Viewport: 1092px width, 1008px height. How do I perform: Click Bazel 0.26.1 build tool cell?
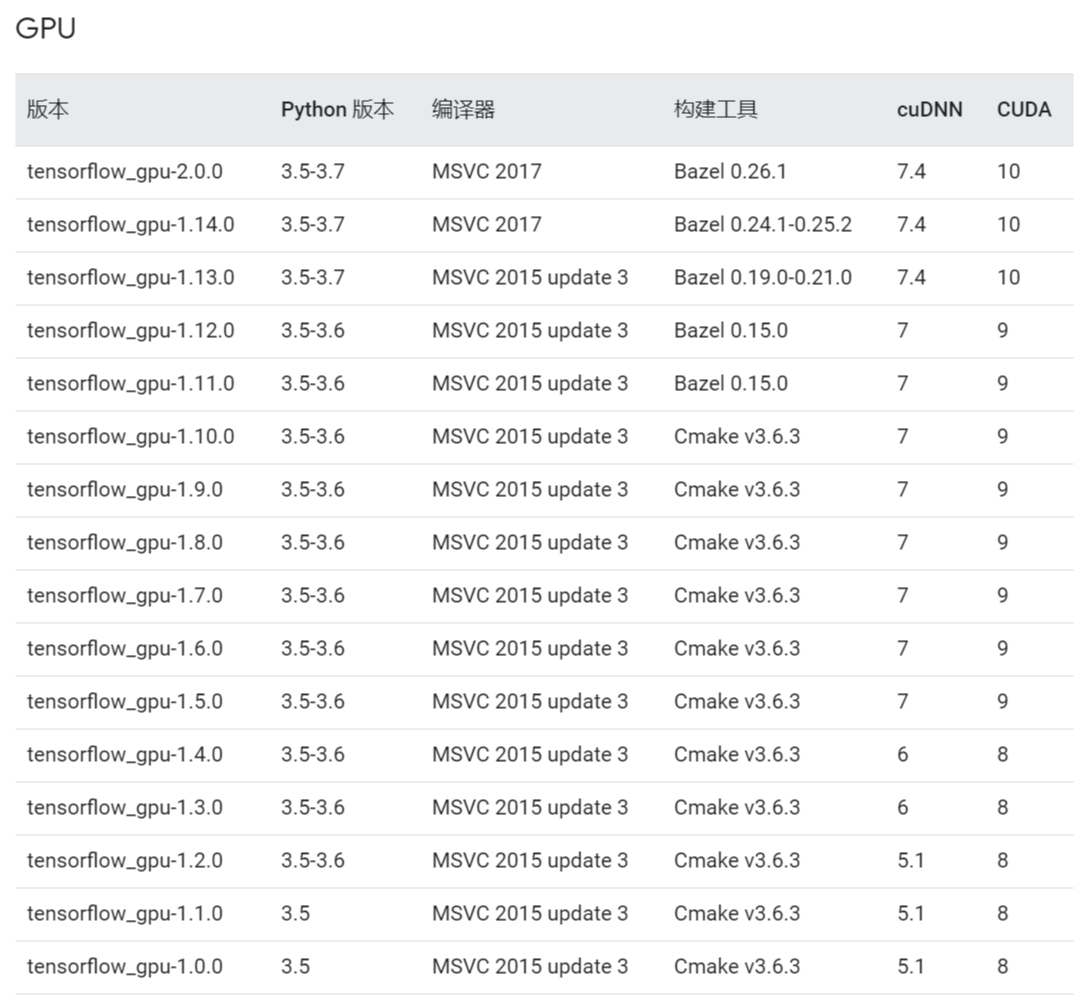tap(730, 171)
